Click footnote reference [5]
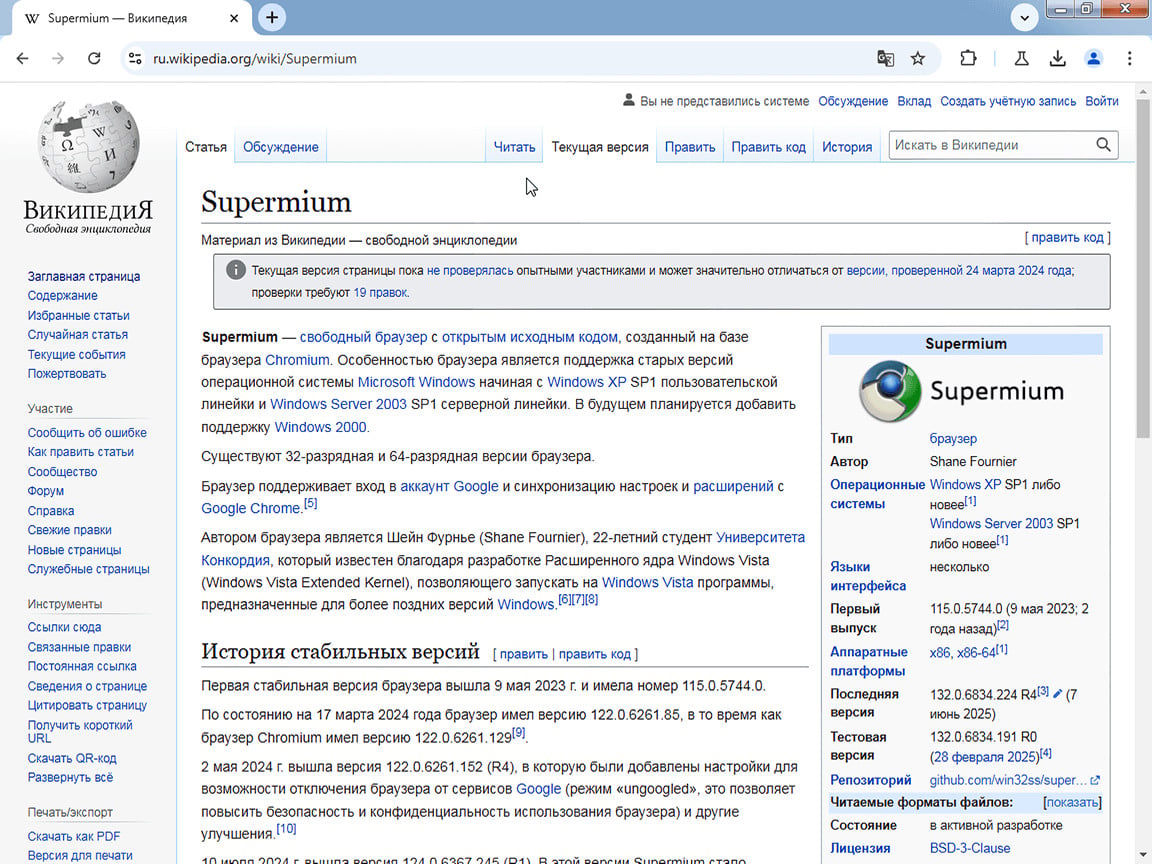The height and width of the screenshot is (864, 1152). [311, 504]
